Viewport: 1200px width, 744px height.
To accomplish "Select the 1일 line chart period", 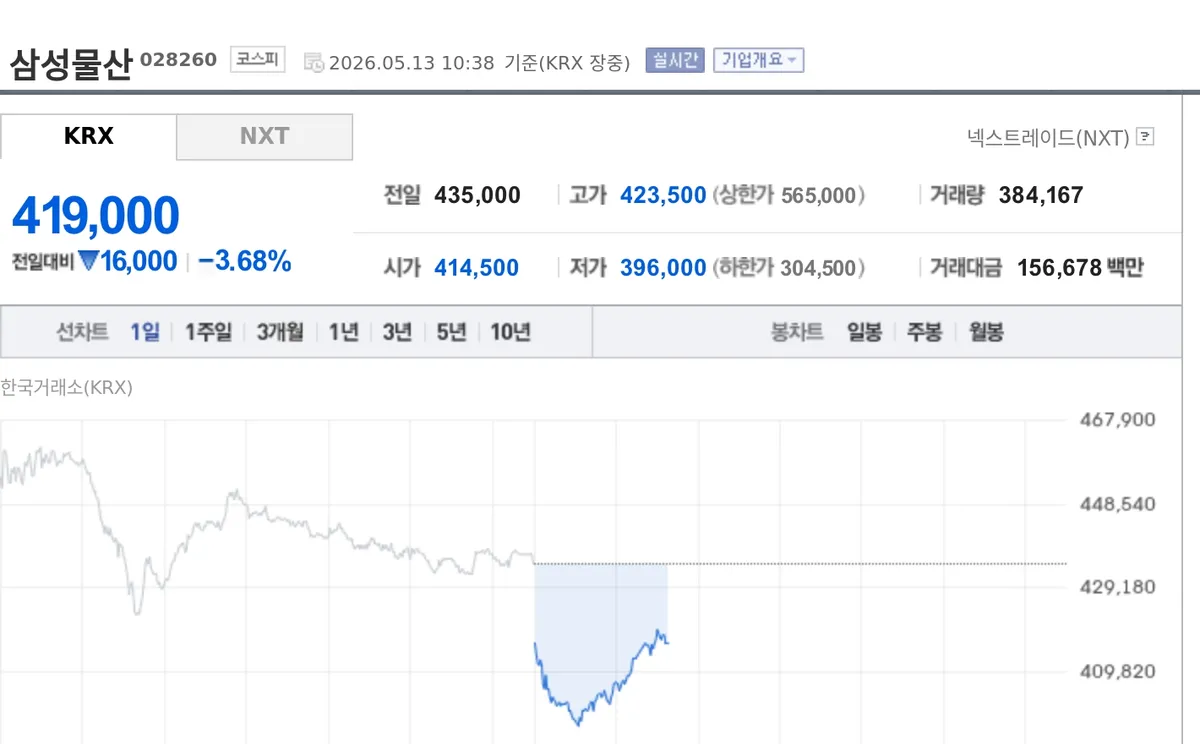I will pos(145,332).
